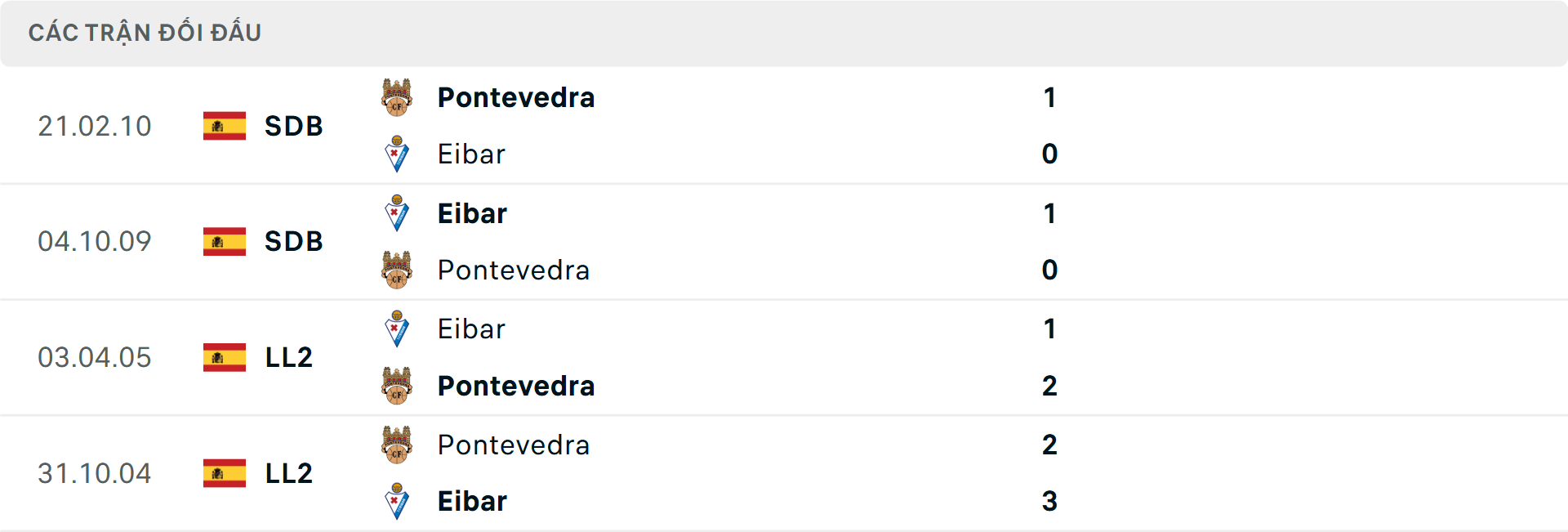The width and height of the screenshot is (1568, 532).
Task: Click the Pontevedra logo in the bottom row
Action: [398, 445]
